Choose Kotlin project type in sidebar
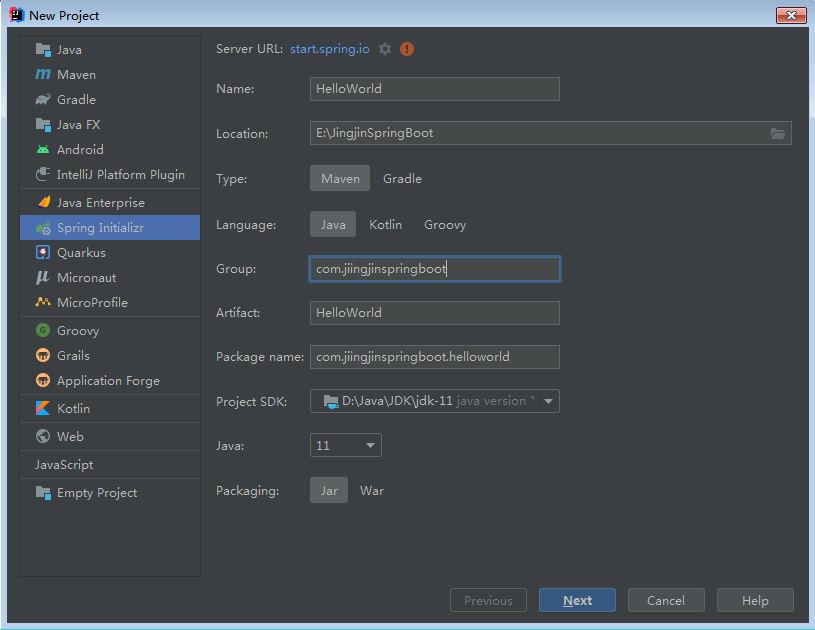Image resolution: width=815 pixels, height=630 pixels. (x=110, y=409)
